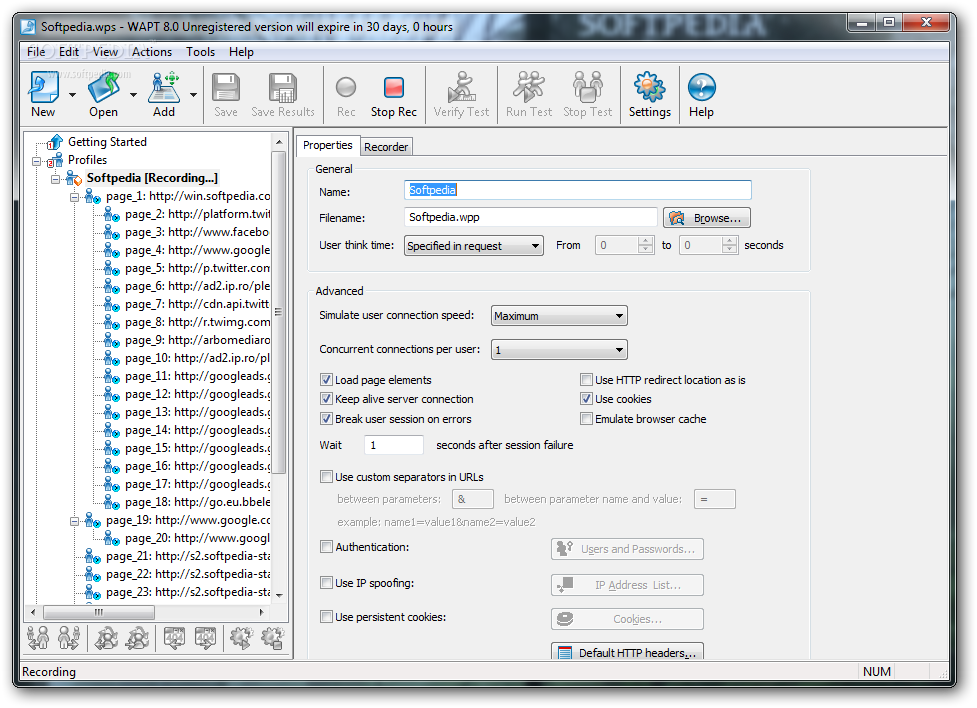Image resolution: width=977 pixels, height=708 pixels.
Task: Click the Help question mark icon
Action: point(702,87)
